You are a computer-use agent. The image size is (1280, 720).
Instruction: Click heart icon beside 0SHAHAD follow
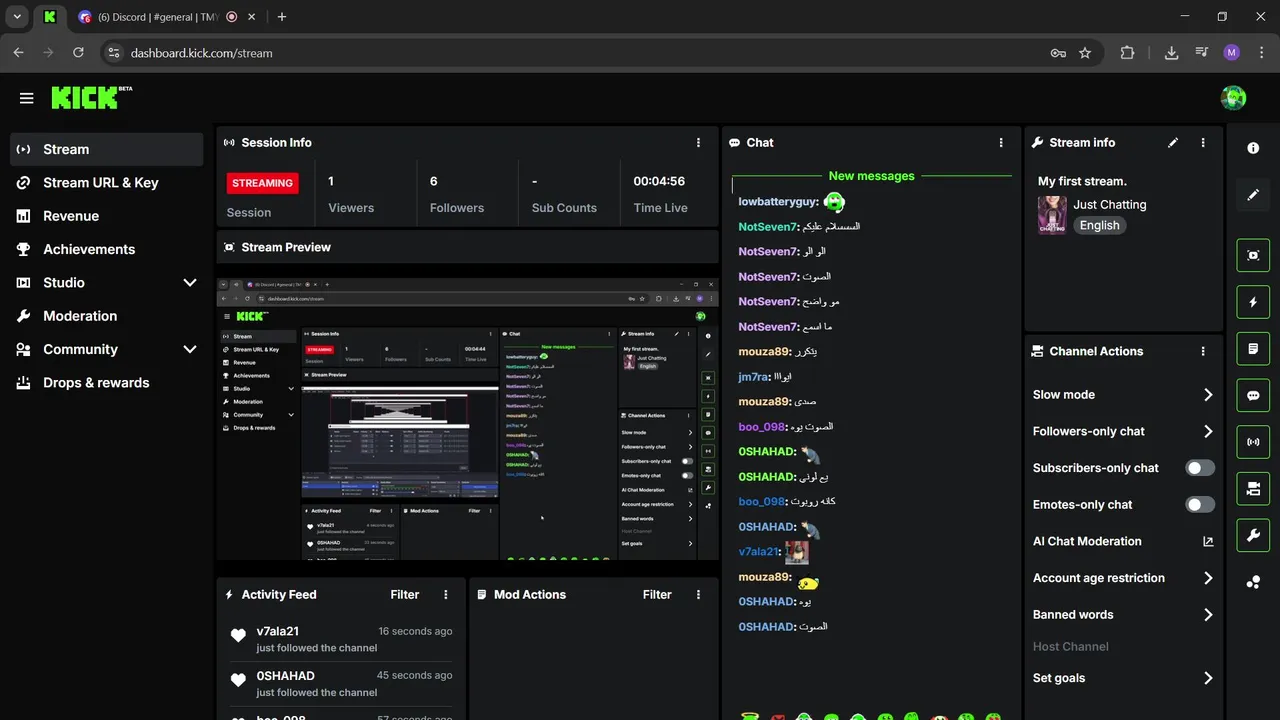coord(238,680)
